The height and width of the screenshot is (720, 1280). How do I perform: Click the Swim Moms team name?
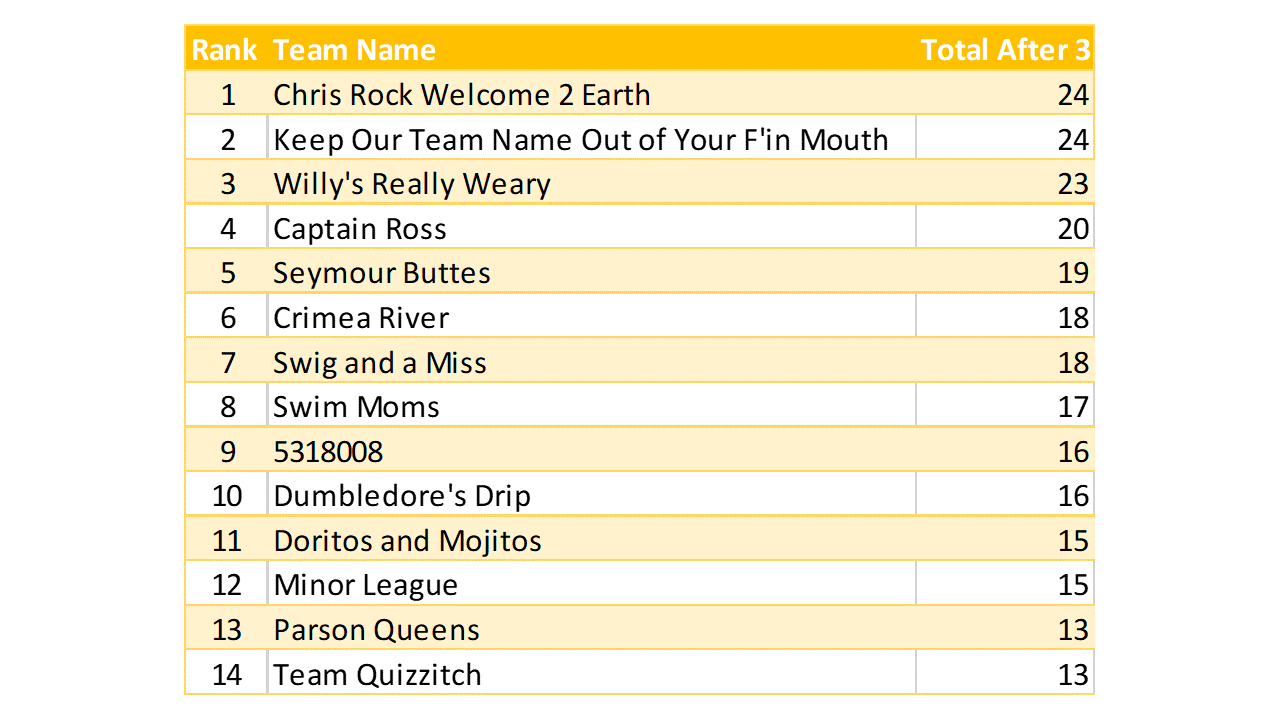click(x=357, y=407)
